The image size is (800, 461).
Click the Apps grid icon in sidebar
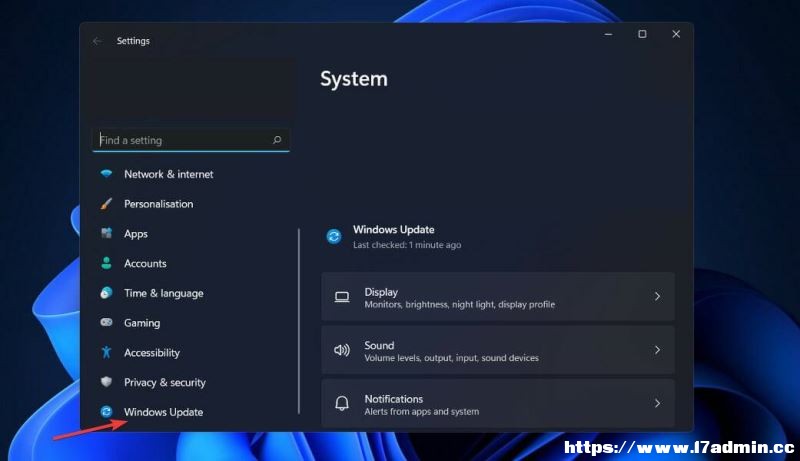(x=106, y=234)
